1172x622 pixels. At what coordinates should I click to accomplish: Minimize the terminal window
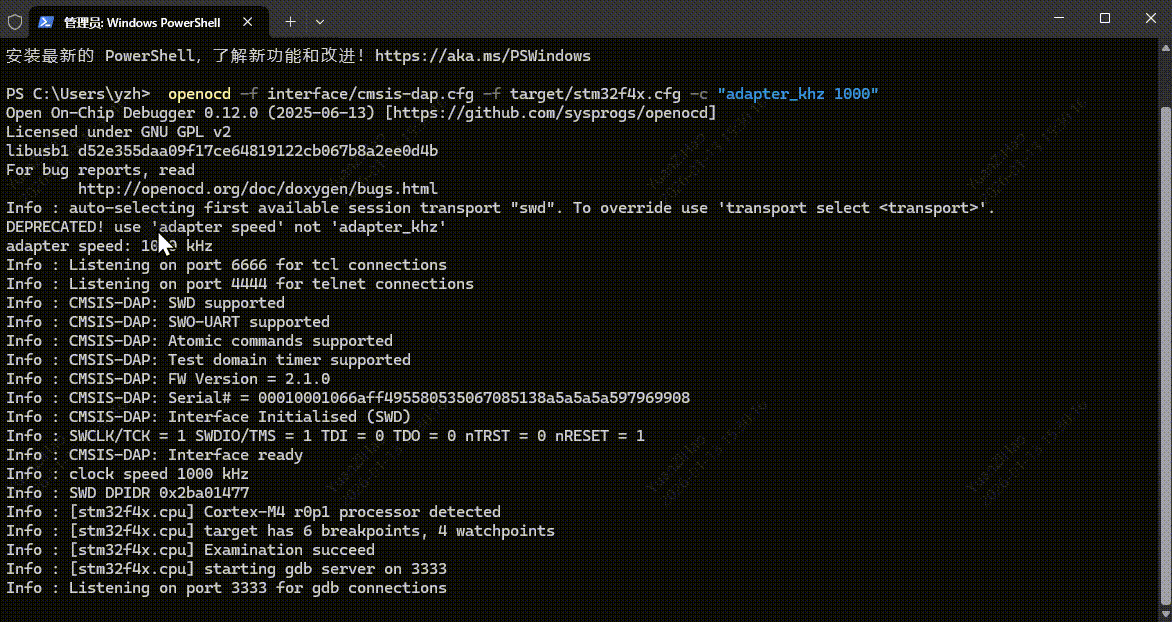[x=1058, y=18]
